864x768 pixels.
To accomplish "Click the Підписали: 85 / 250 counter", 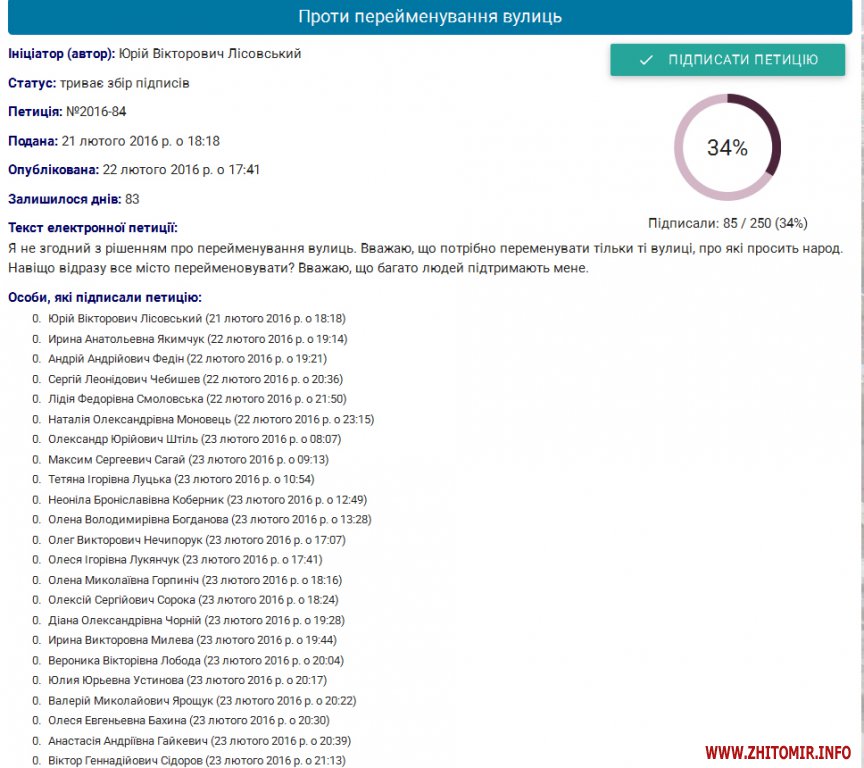I will click(x=727, y=223).
